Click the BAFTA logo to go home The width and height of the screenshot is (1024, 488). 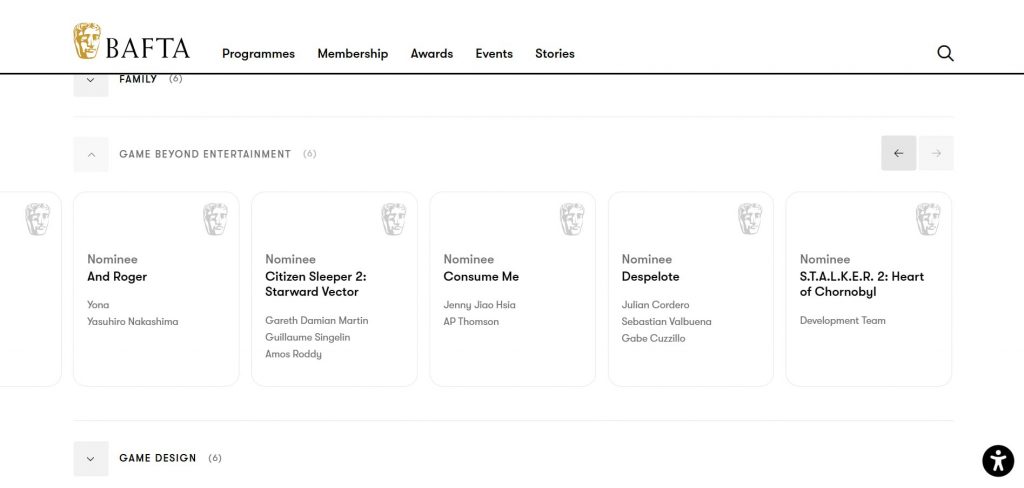tap(131, 41)
